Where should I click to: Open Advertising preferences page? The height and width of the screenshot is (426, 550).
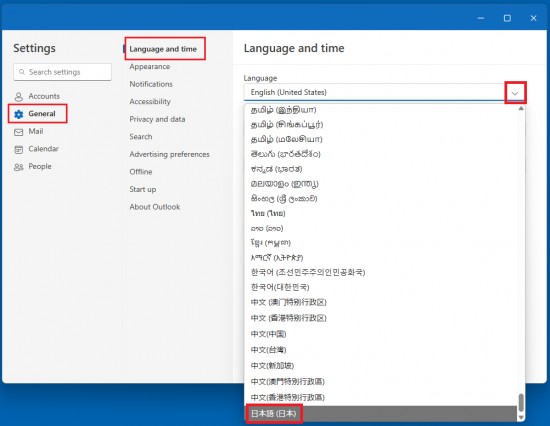pyautogui.click(x=169, y=154)
